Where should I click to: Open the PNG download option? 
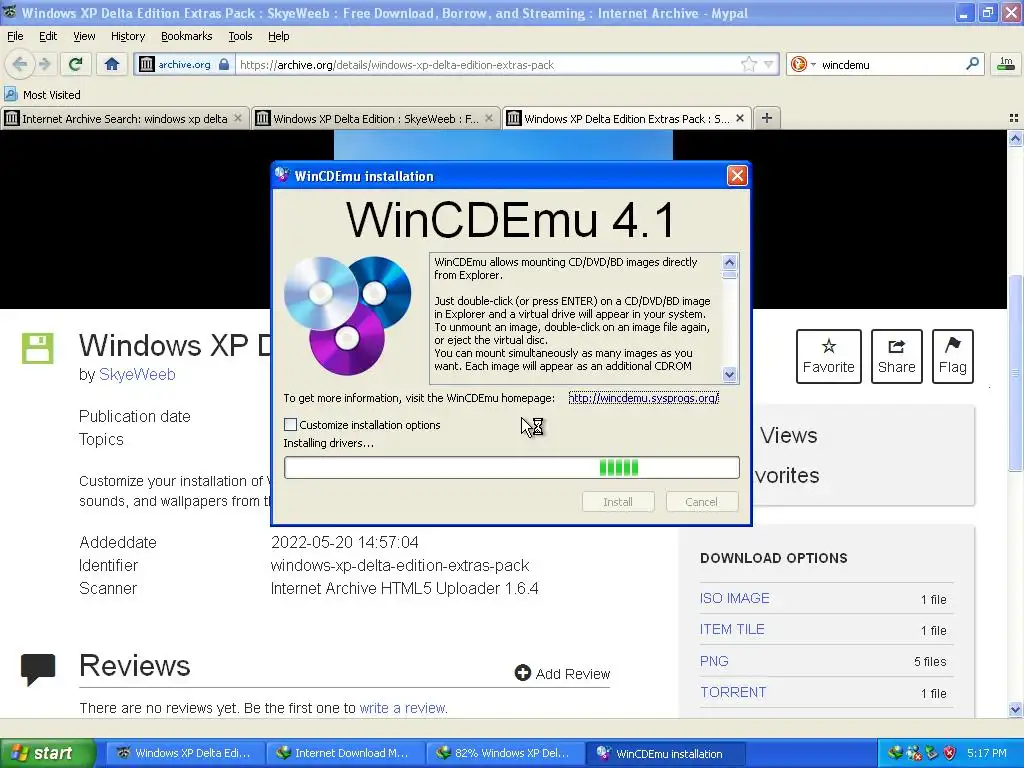714,661
